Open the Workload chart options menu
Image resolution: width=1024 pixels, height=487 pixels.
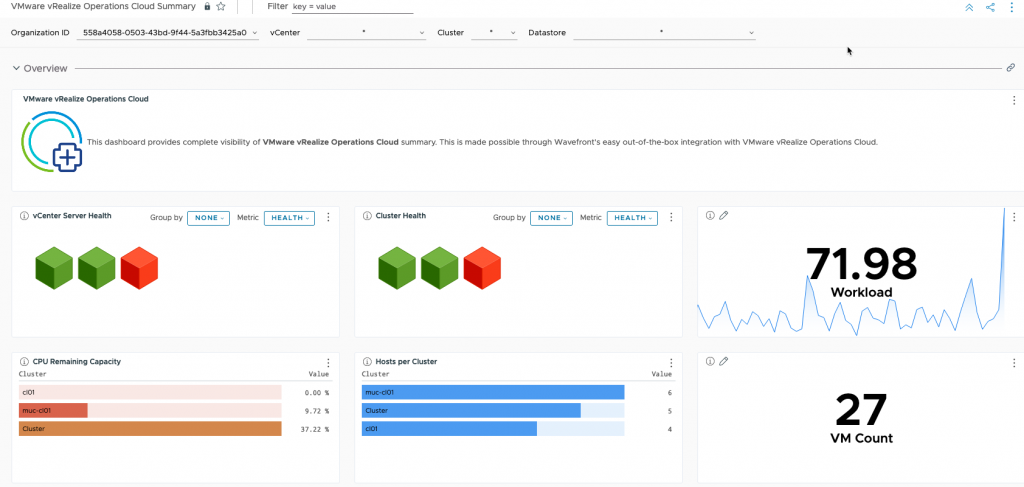[x=1014, y=217]
